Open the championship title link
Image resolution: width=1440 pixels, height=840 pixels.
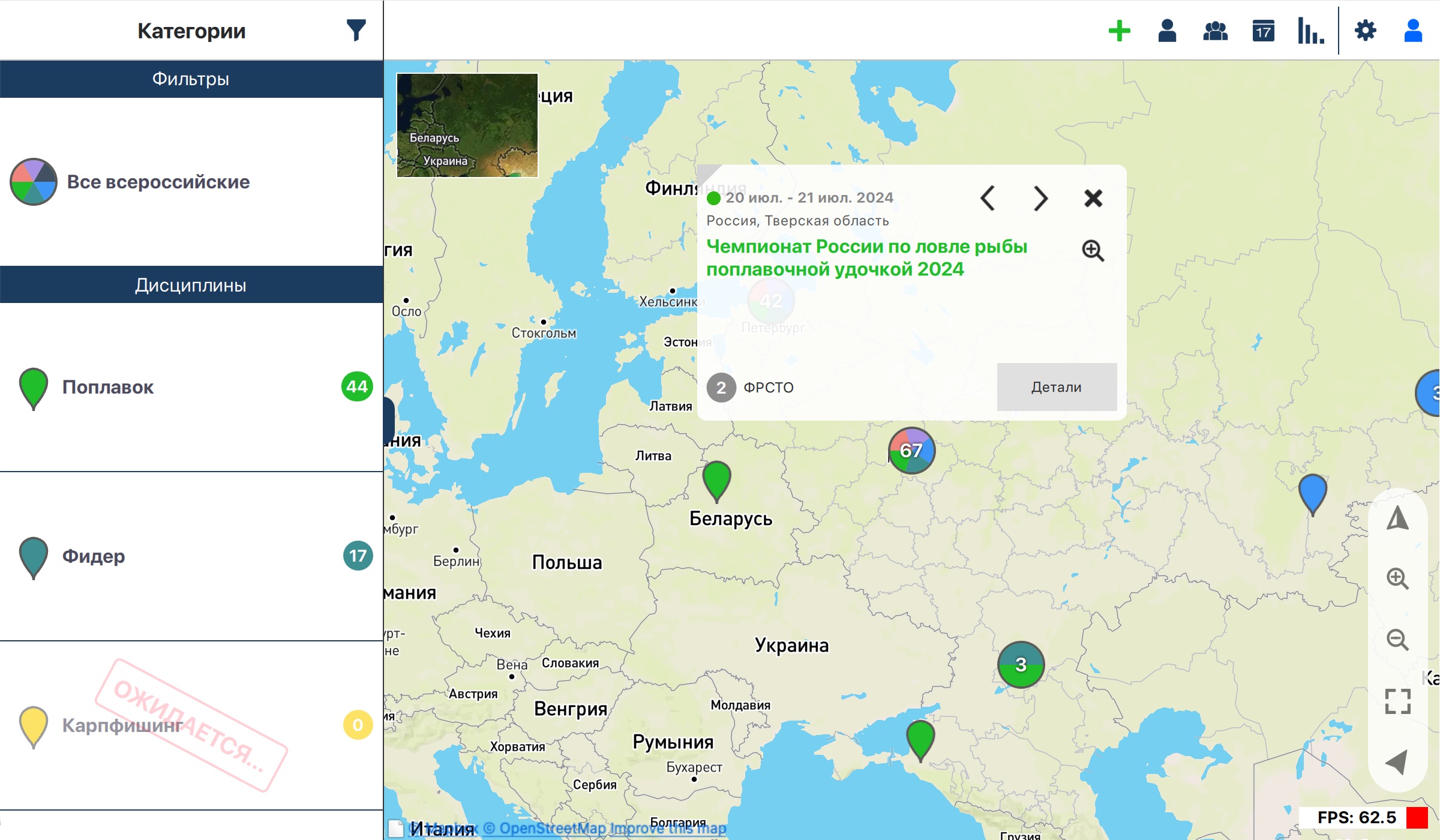(866, 258)
